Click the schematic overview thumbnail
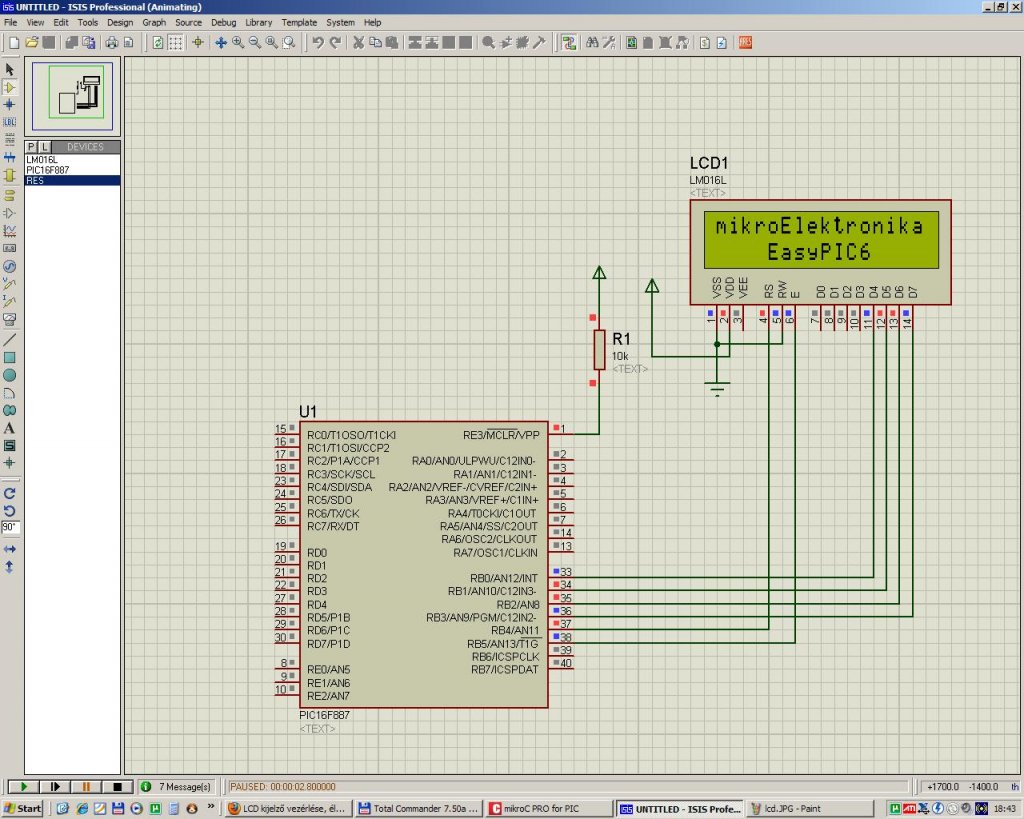 [x=72, y=96]
